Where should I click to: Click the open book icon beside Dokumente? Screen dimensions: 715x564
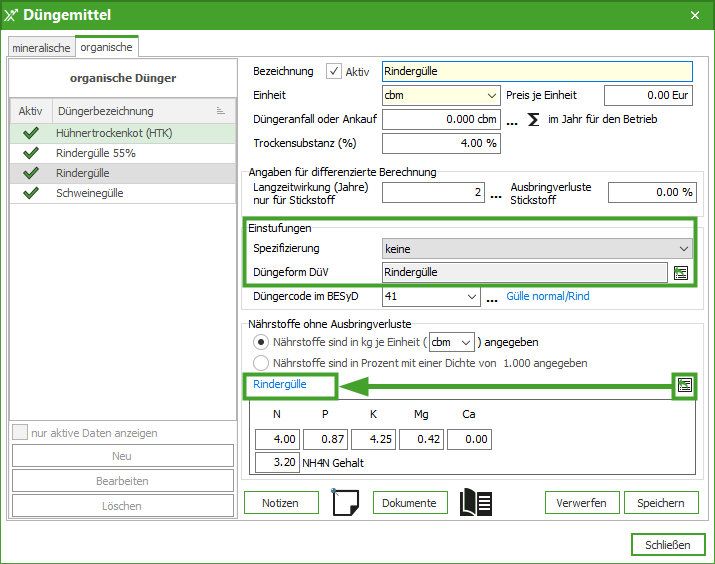point(476,502)
